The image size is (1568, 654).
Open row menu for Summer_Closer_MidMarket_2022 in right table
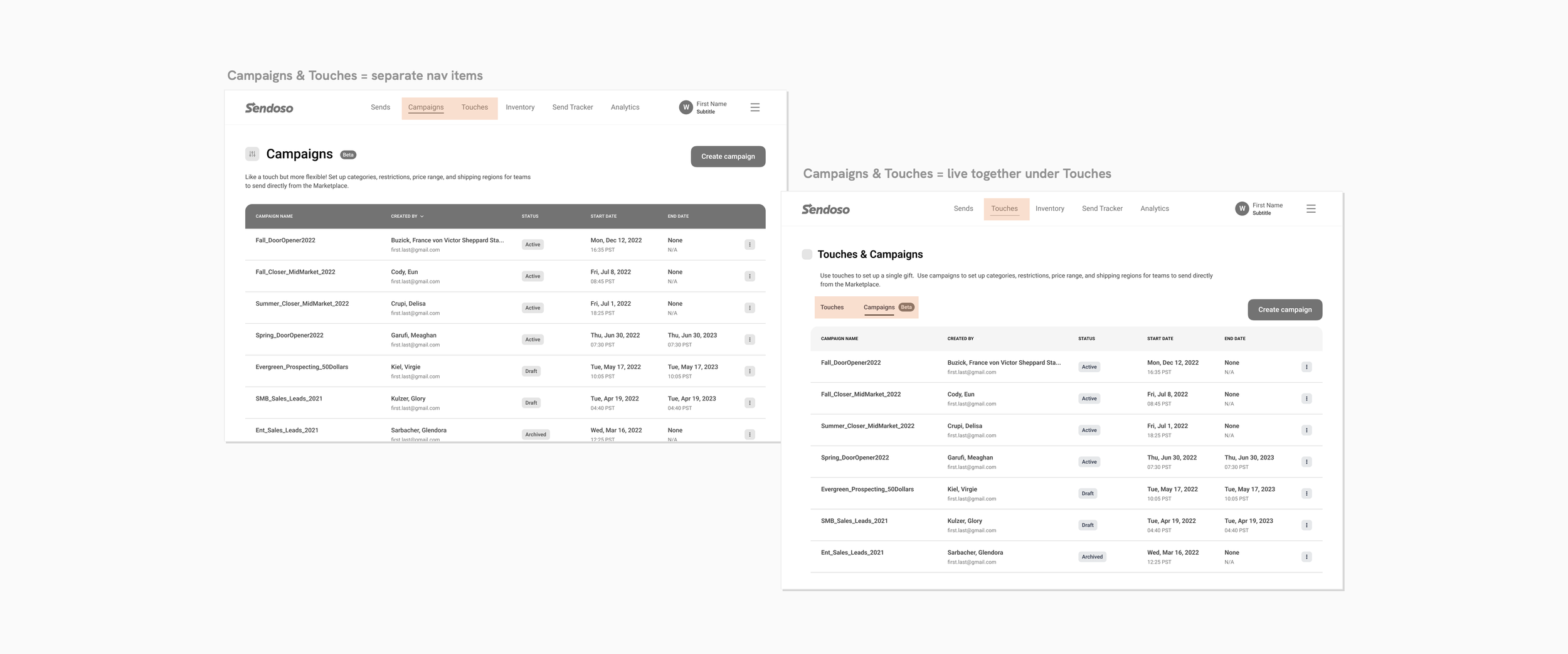pos(1306,431)
